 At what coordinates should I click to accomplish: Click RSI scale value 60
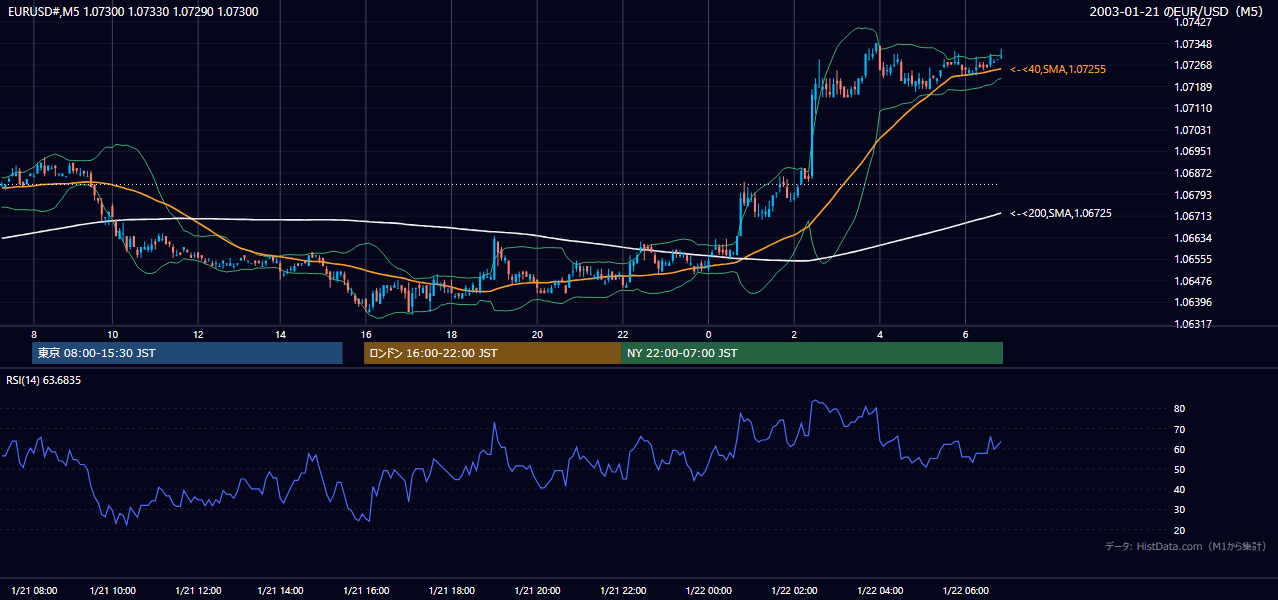[x=1180, y=449]
